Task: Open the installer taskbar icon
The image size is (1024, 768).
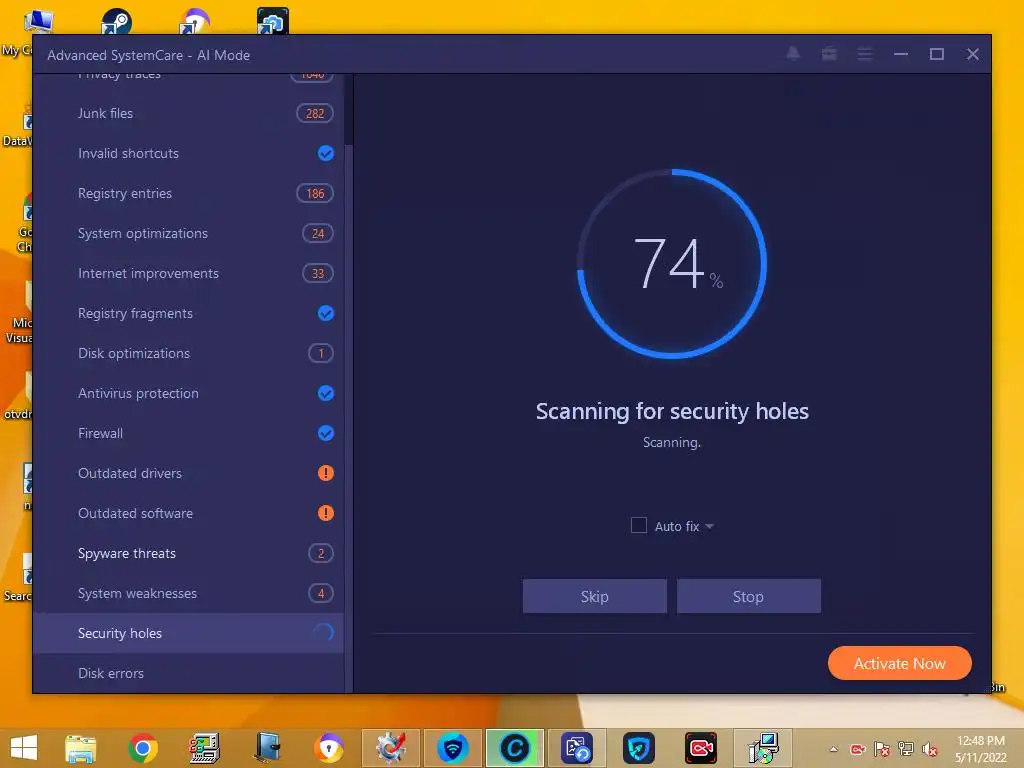Action: click(763, 748)
